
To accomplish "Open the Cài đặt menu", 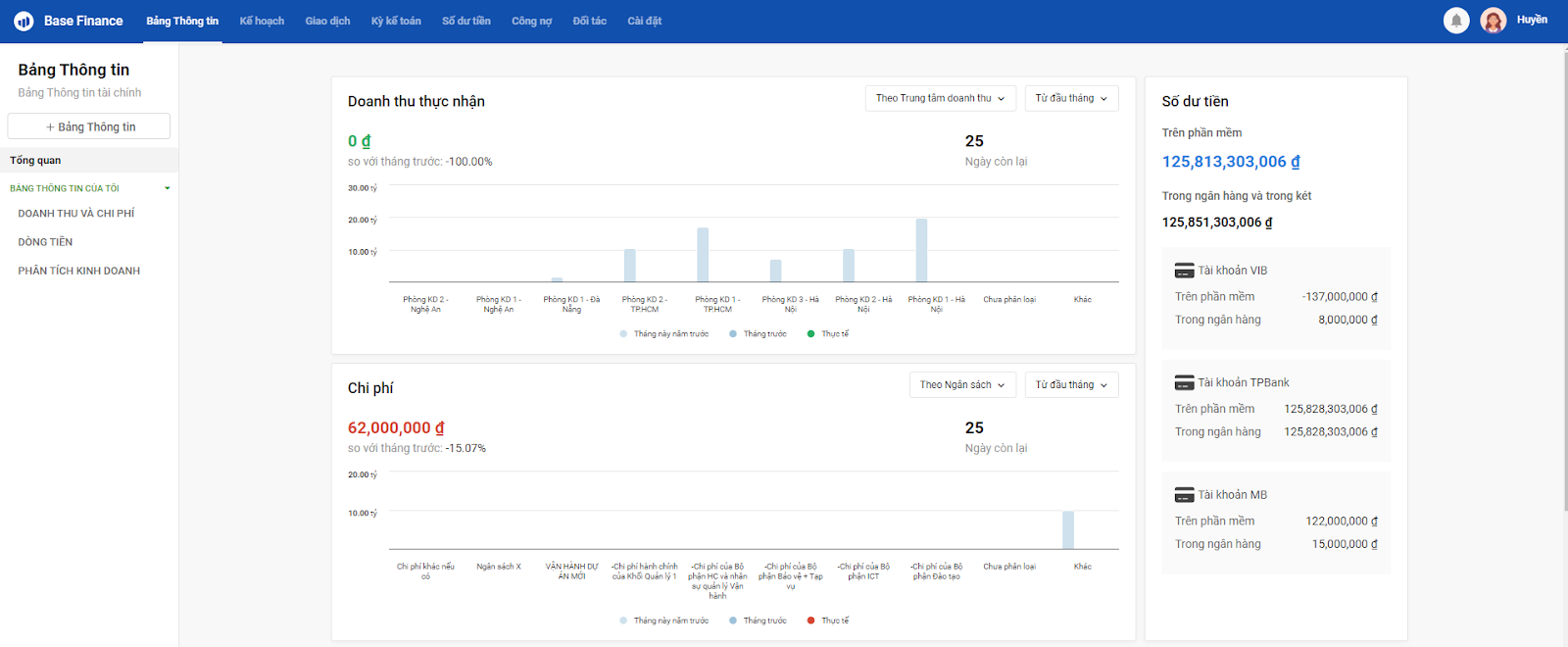I will point(644,21).
